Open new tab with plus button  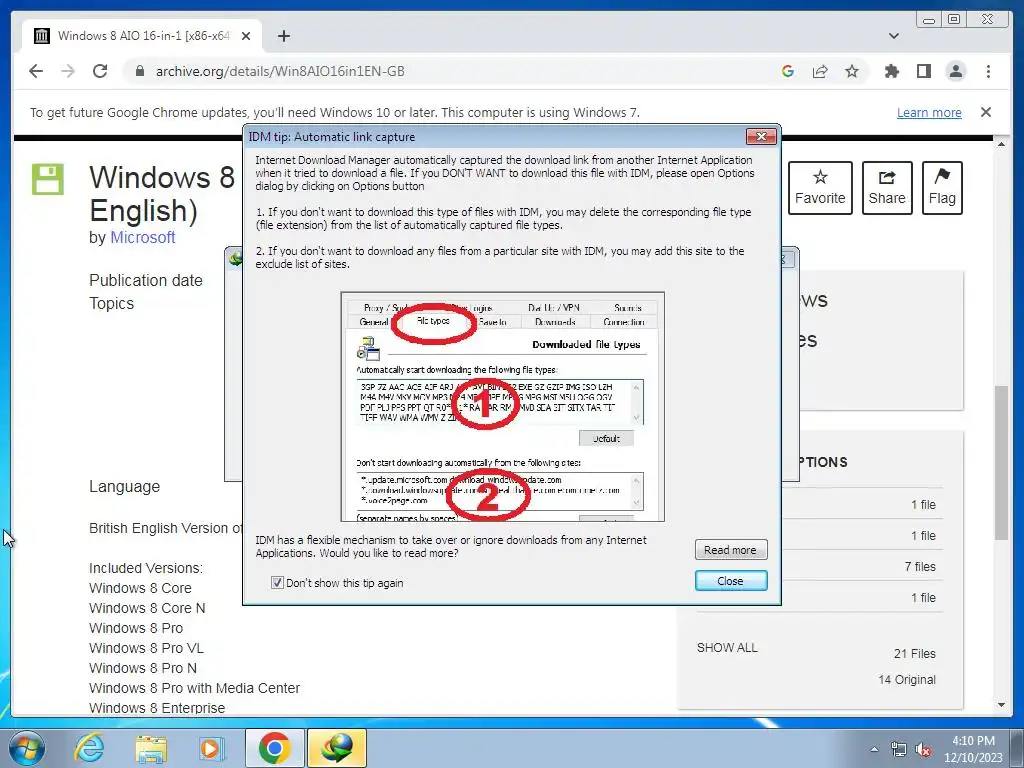pyautogui.click(x=283, y=36)
